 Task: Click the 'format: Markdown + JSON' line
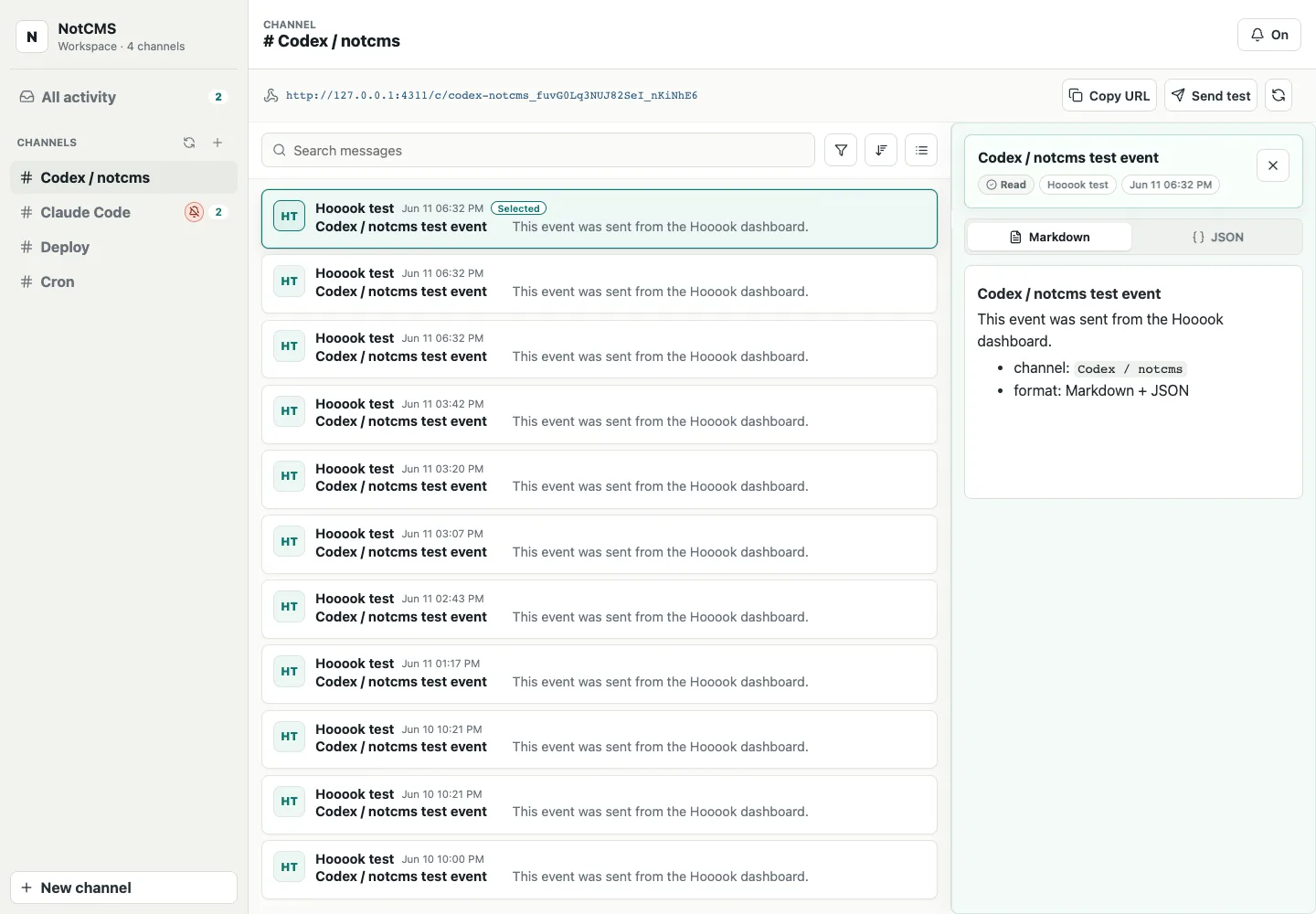[1101, 390]
